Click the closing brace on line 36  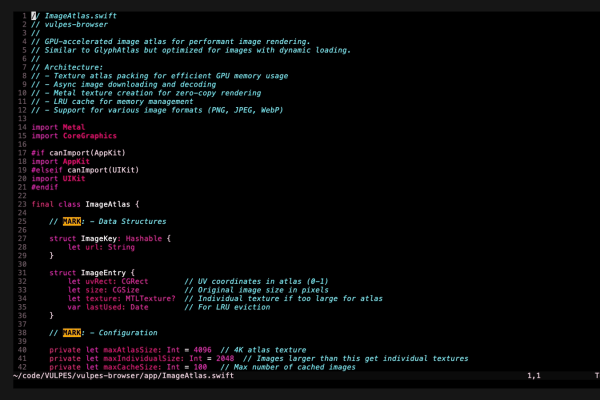tap(51, 316)
